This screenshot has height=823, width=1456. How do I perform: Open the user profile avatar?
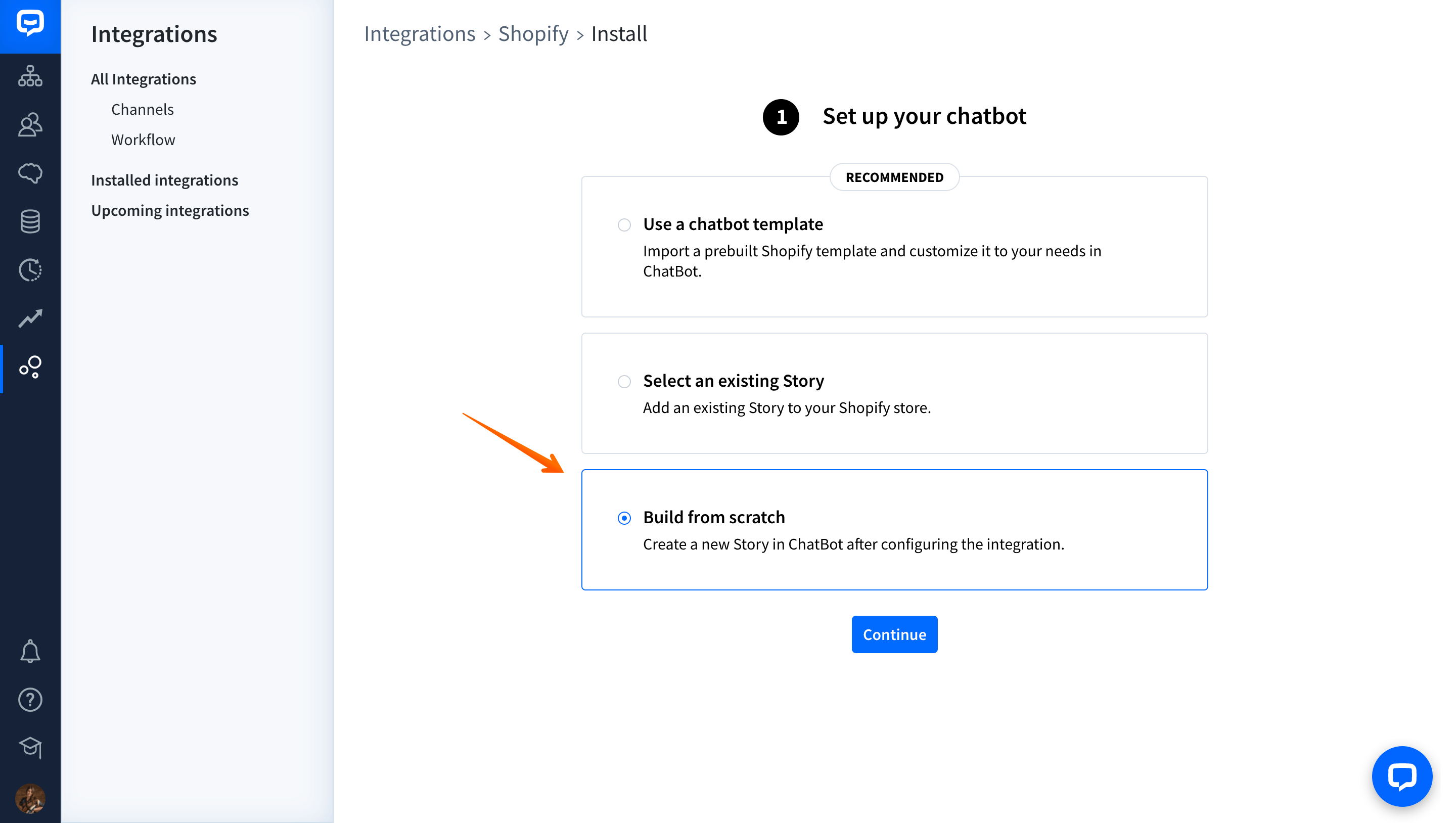30,798
